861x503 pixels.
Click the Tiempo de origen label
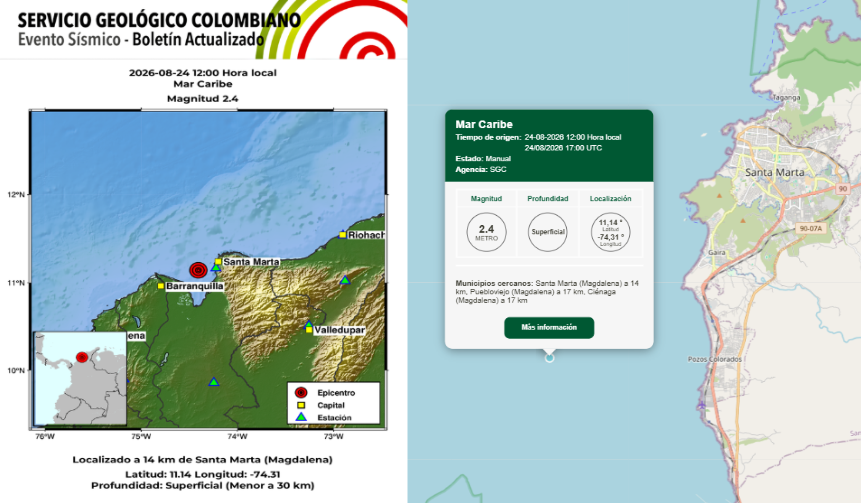click(488, 137)
